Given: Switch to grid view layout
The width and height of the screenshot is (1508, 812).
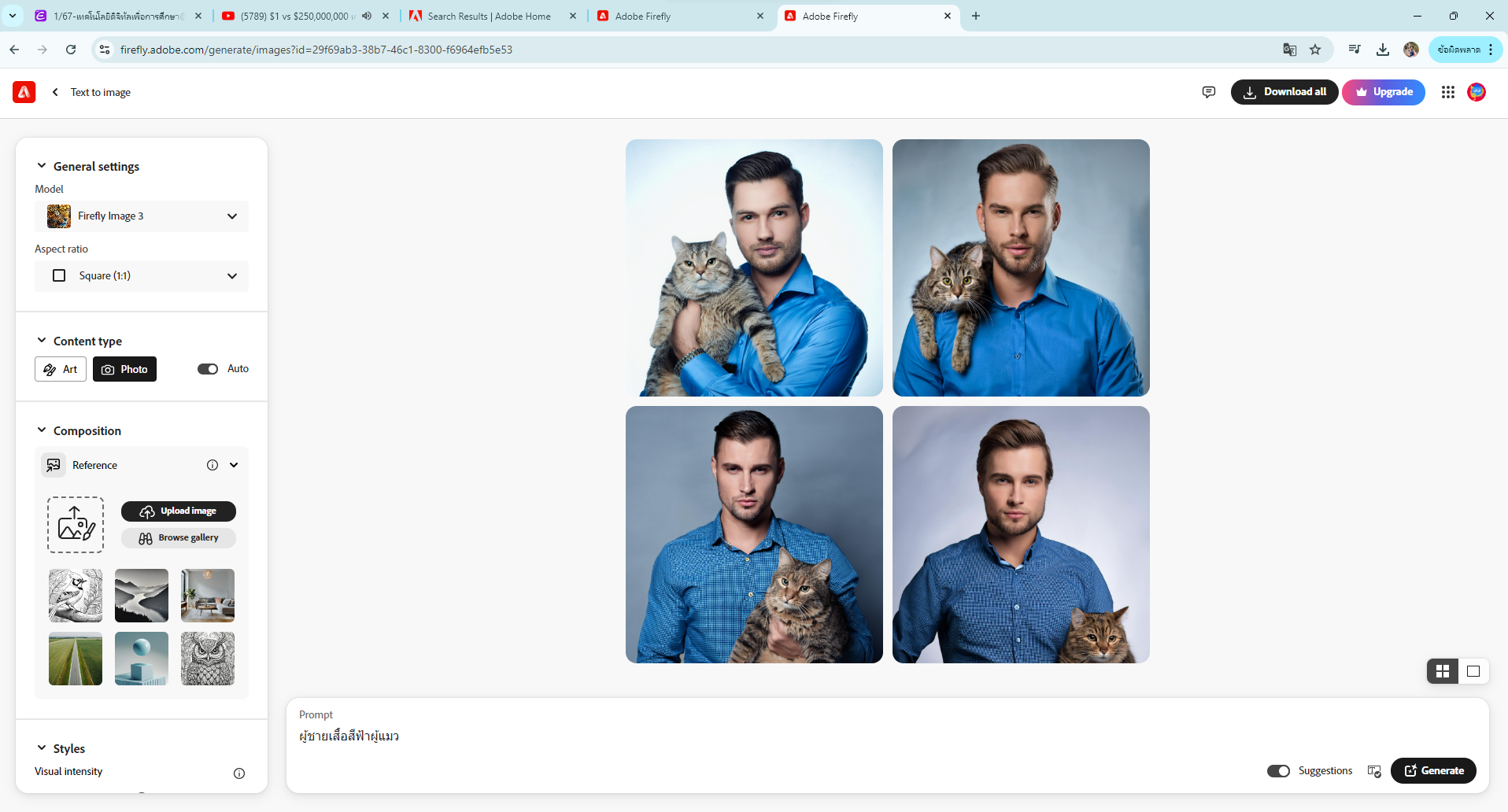Looking at the screenshot, I should click(1443, 671).
